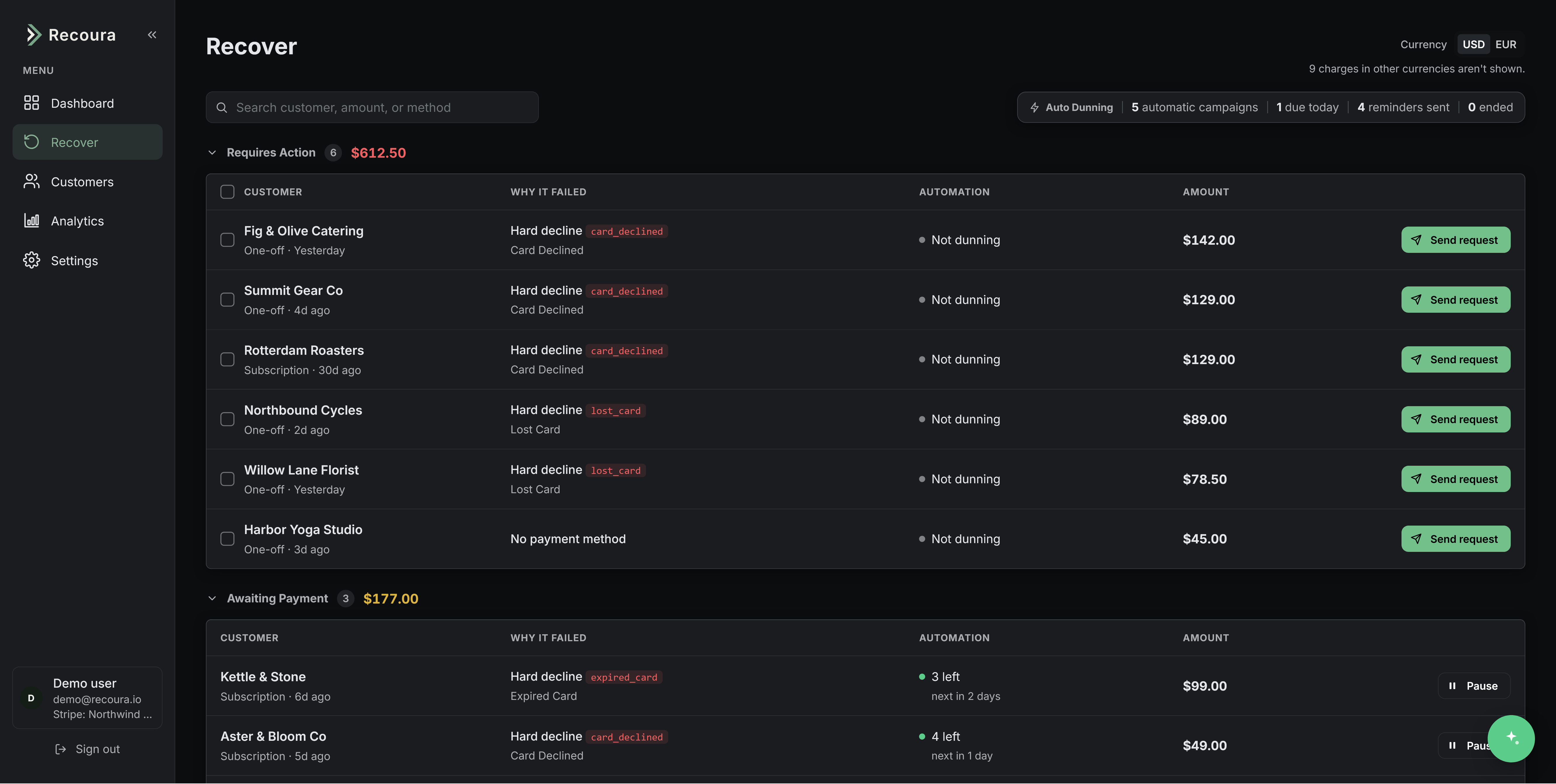Click '5 automatic campaigns' in Auto Dunning bar

[1194, 107]
